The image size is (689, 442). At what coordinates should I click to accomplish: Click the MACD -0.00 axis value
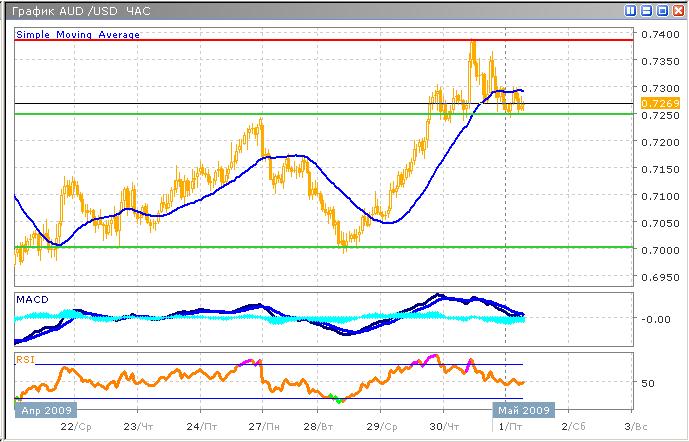point(653,320)
